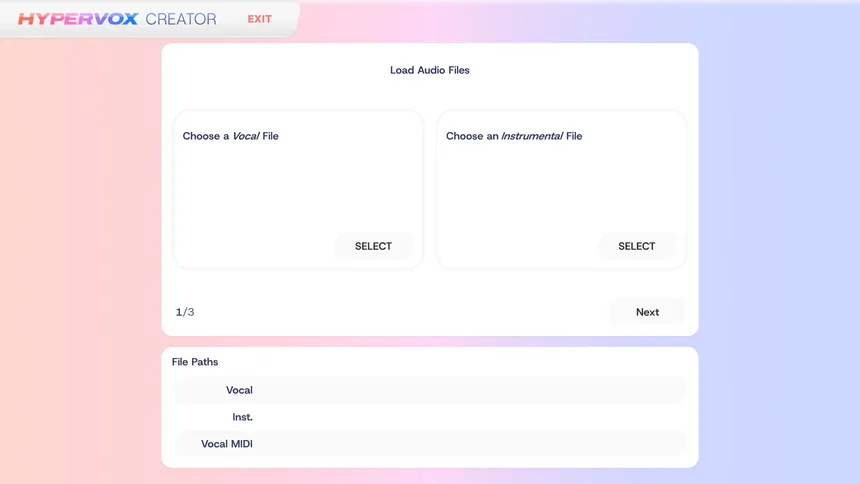Screen dimensions: 860x484
Task: Click the "Choose an Instrumental File" label
Action: coord(513,136)
